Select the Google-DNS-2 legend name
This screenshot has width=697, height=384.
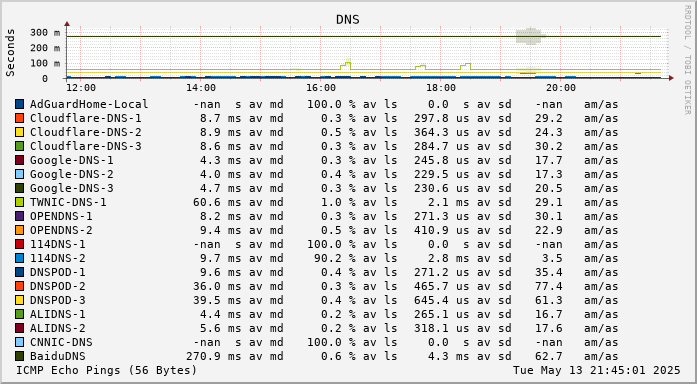click(x=72, y=174)
